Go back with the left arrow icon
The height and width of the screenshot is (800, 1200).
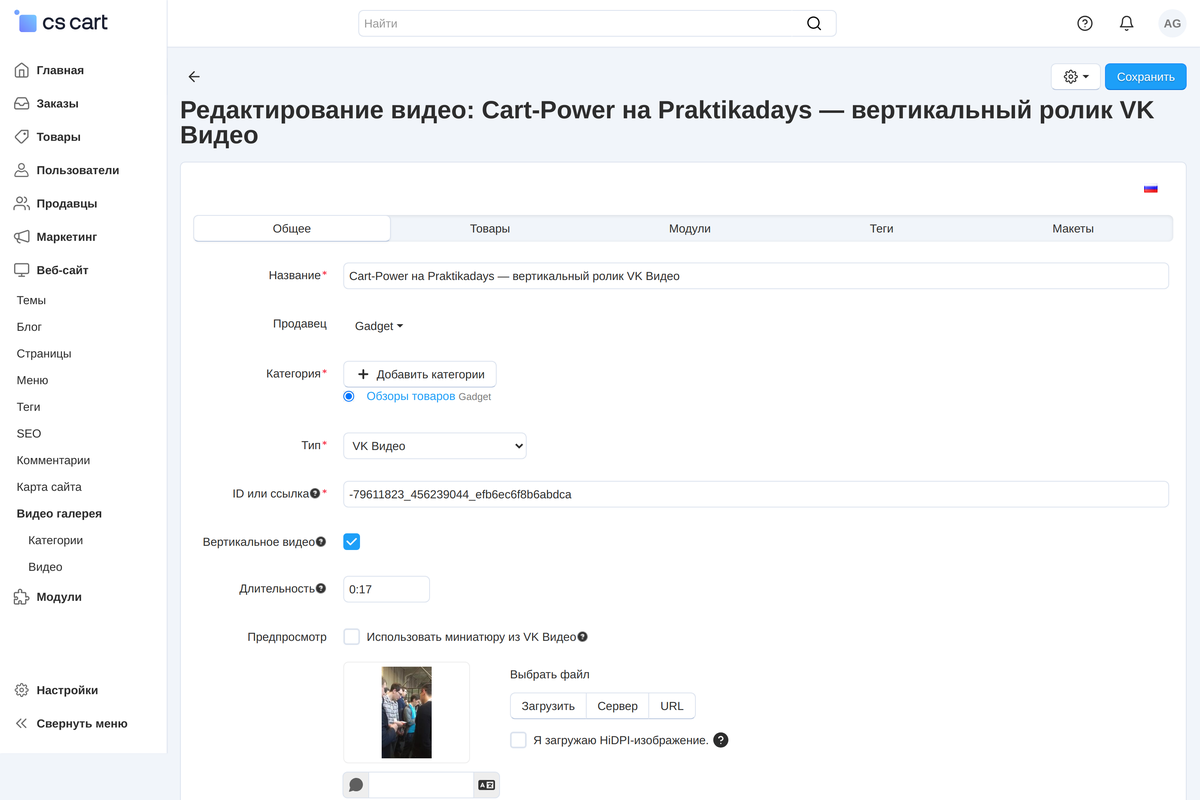click(x=194, y=77)
